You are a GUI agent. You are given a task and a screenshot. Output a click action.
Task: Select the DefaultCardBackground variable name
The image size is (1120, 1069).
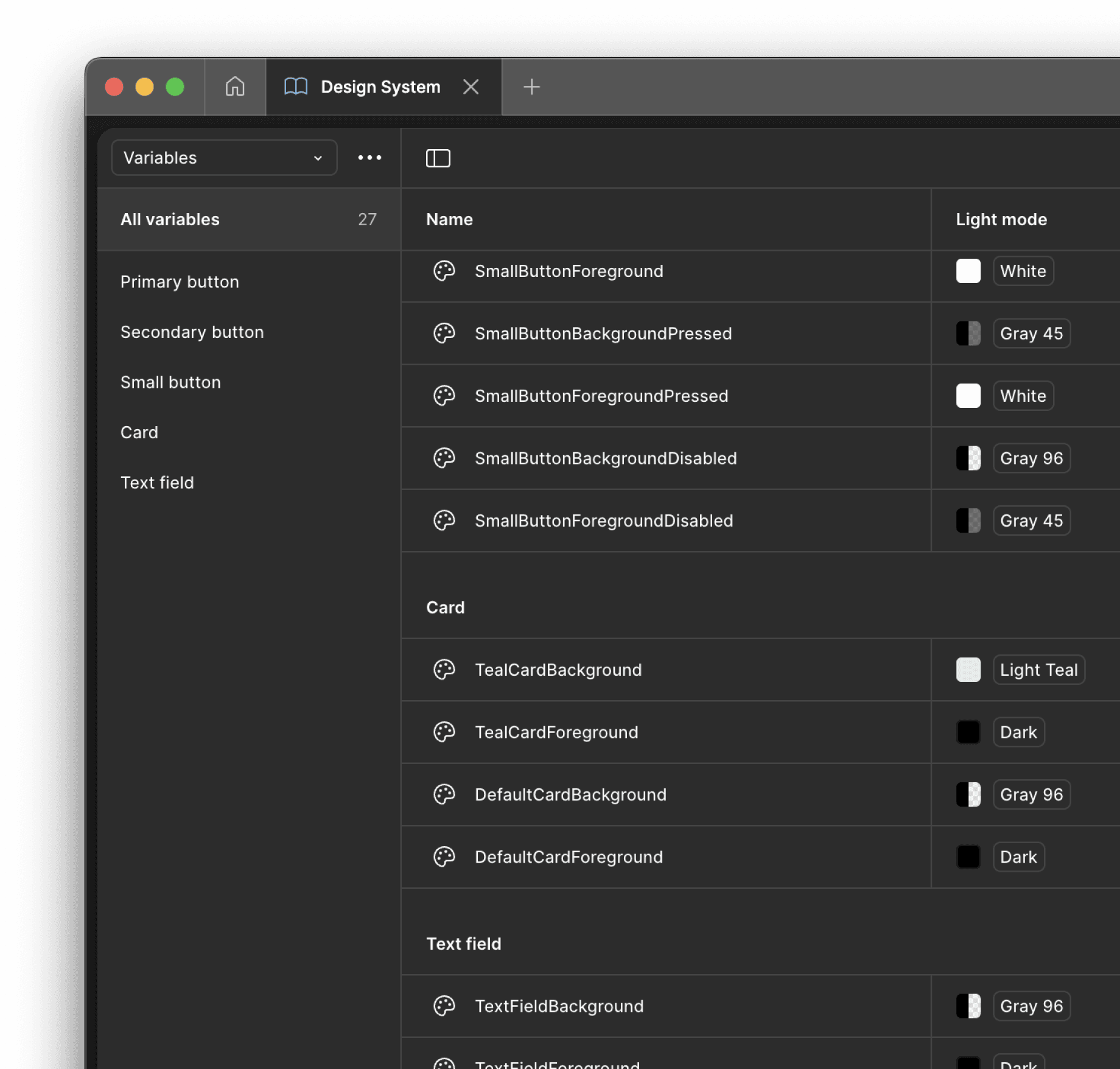click(x=570, y=794)
